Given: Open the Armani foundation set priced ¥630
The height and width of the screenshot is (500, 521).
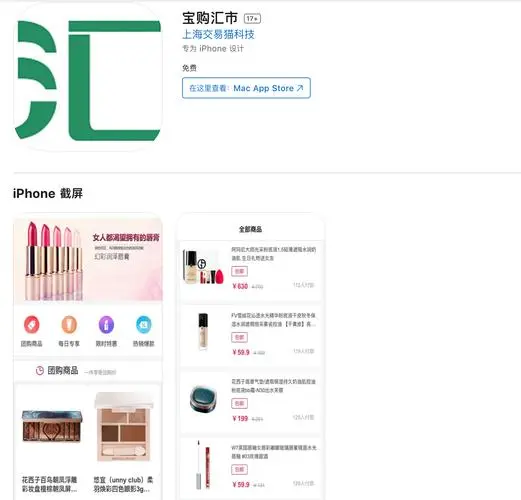Looking at the screenshot, I should pyautogui.click(x=204, y=267).
